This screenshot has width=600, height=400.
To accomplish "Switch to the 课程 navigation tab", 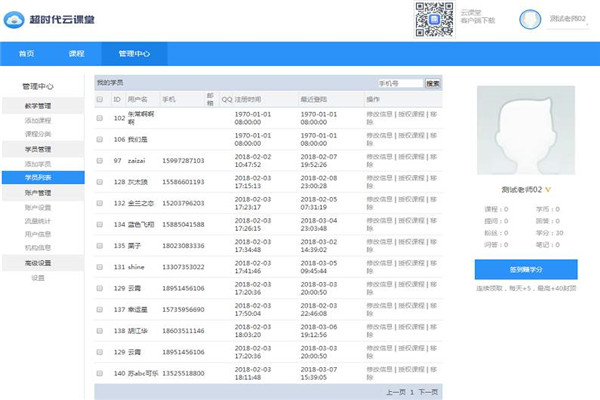I will [x=76, y=54].
